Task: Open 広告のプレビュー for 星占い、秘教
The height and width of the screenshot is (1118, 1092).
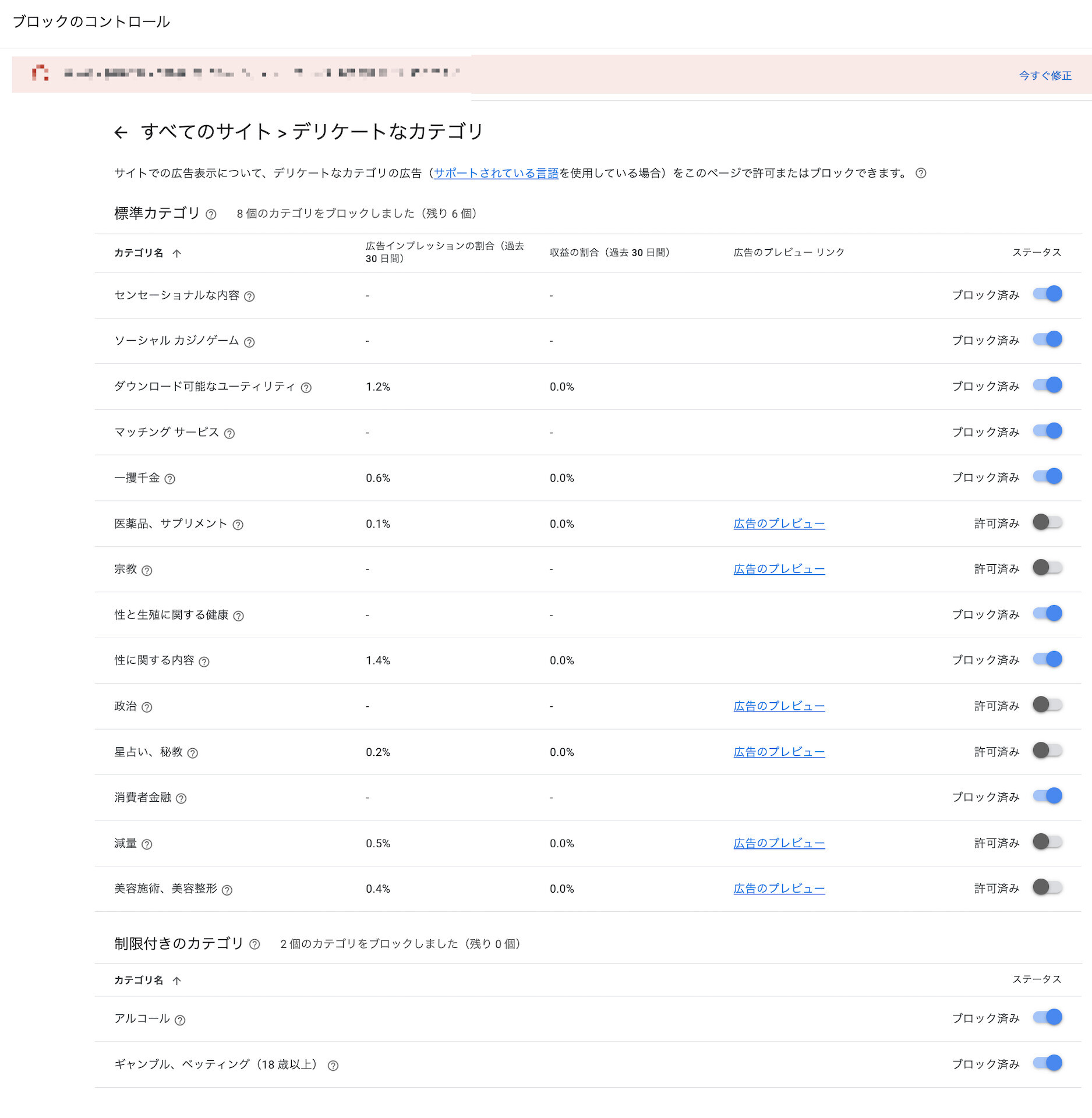Action: 779,752
